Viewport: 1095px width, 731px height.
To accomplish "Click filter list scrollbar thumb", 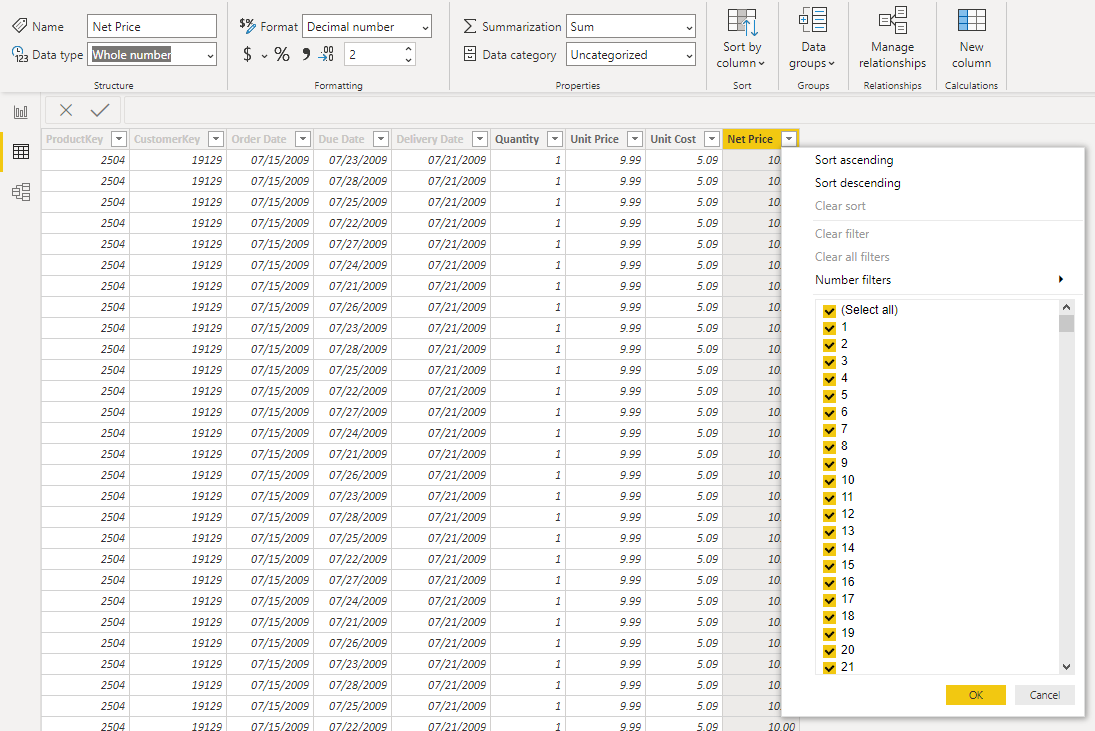I will pos(1066,324).
